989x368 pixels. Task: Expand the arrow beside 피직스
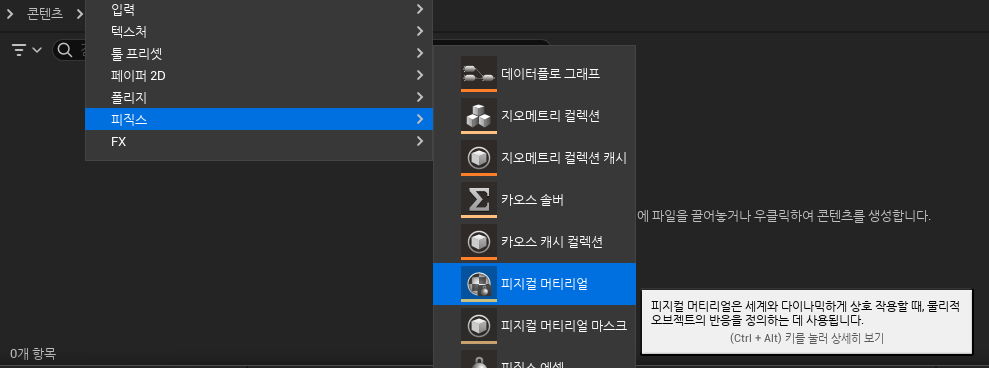coord(420,119)
